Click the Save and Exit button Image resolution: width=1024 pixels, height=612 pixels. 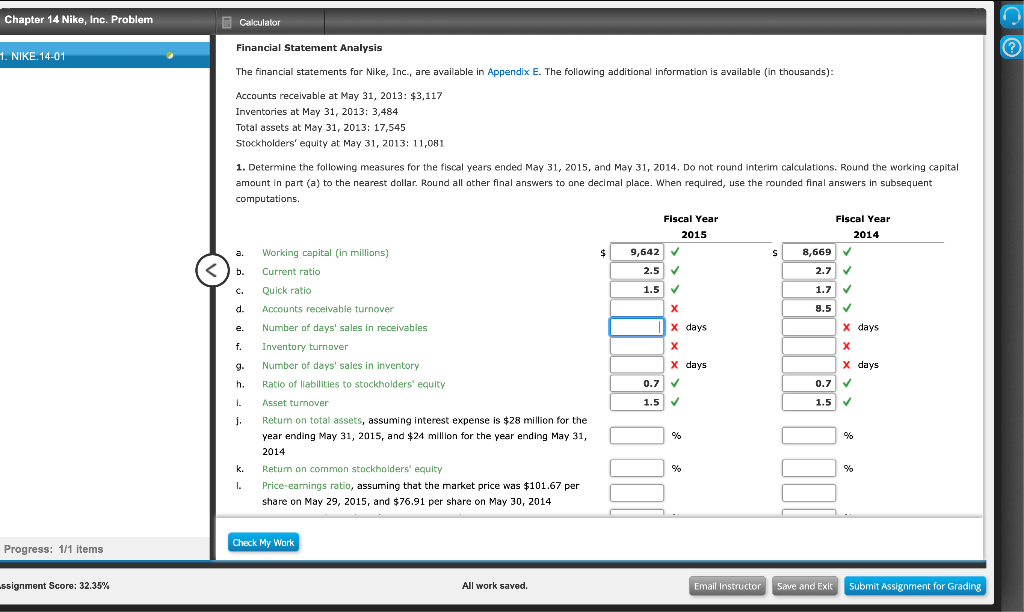pos(805,586)
